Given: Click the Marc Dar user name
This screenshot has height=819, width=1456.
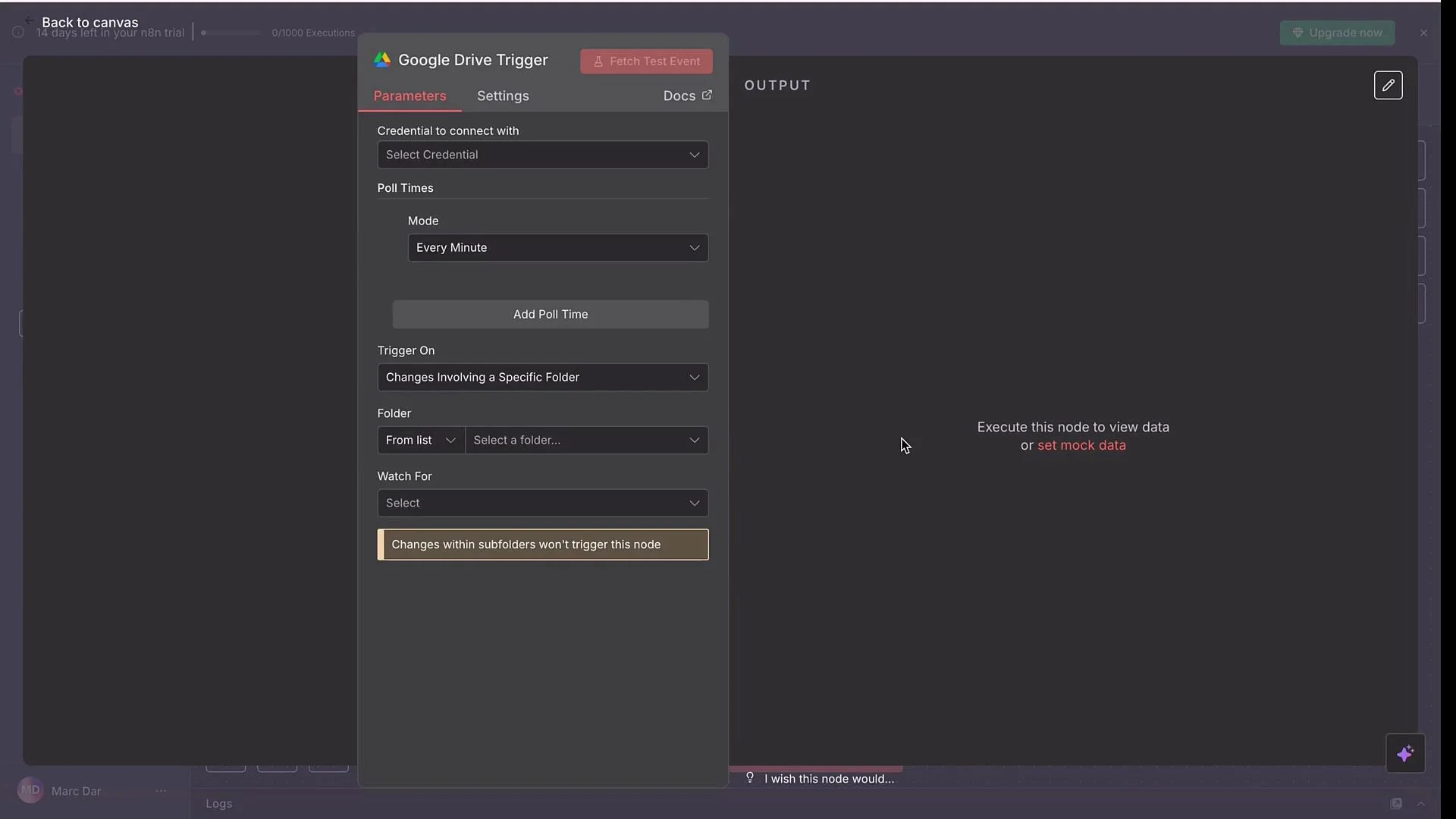Looking at the screenshot, I should (76, 791).
